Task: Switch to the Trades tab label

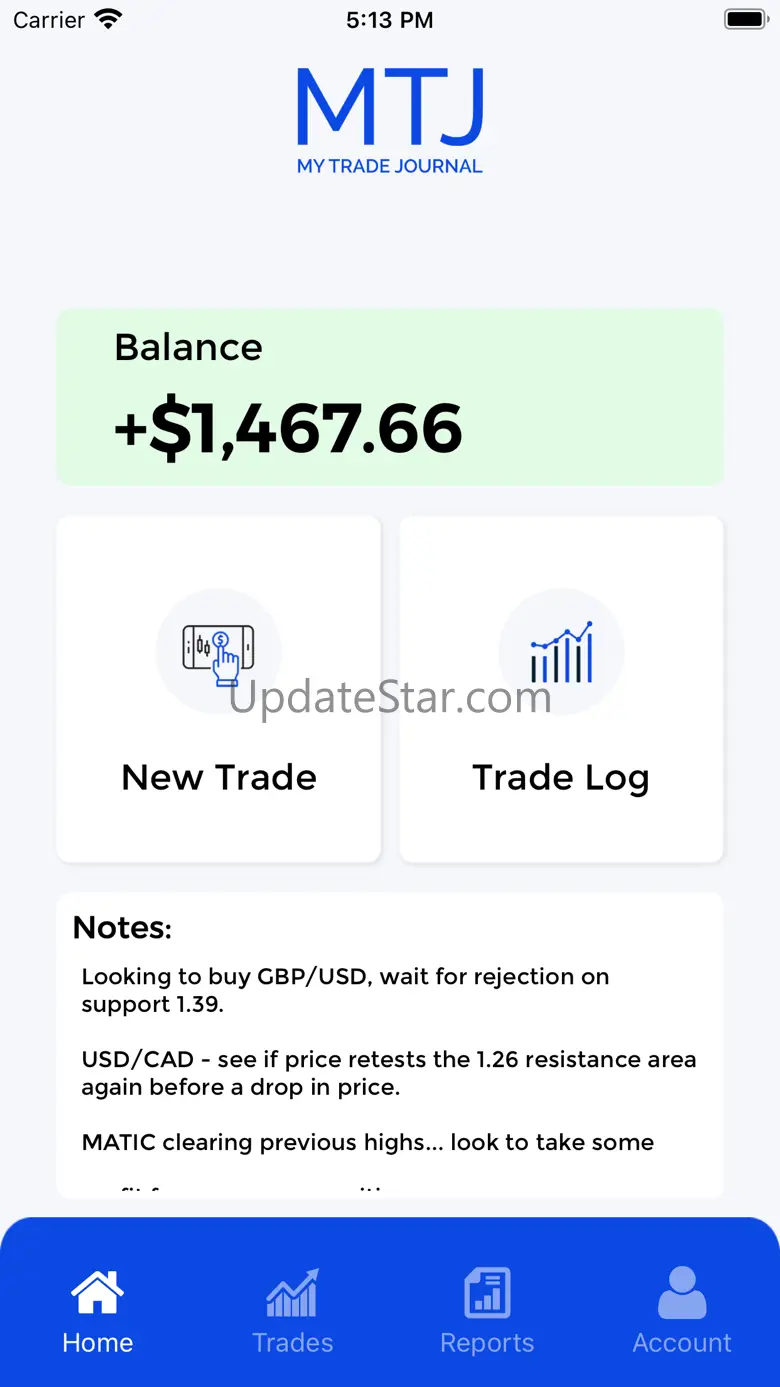Action: tap(292, 1342)
